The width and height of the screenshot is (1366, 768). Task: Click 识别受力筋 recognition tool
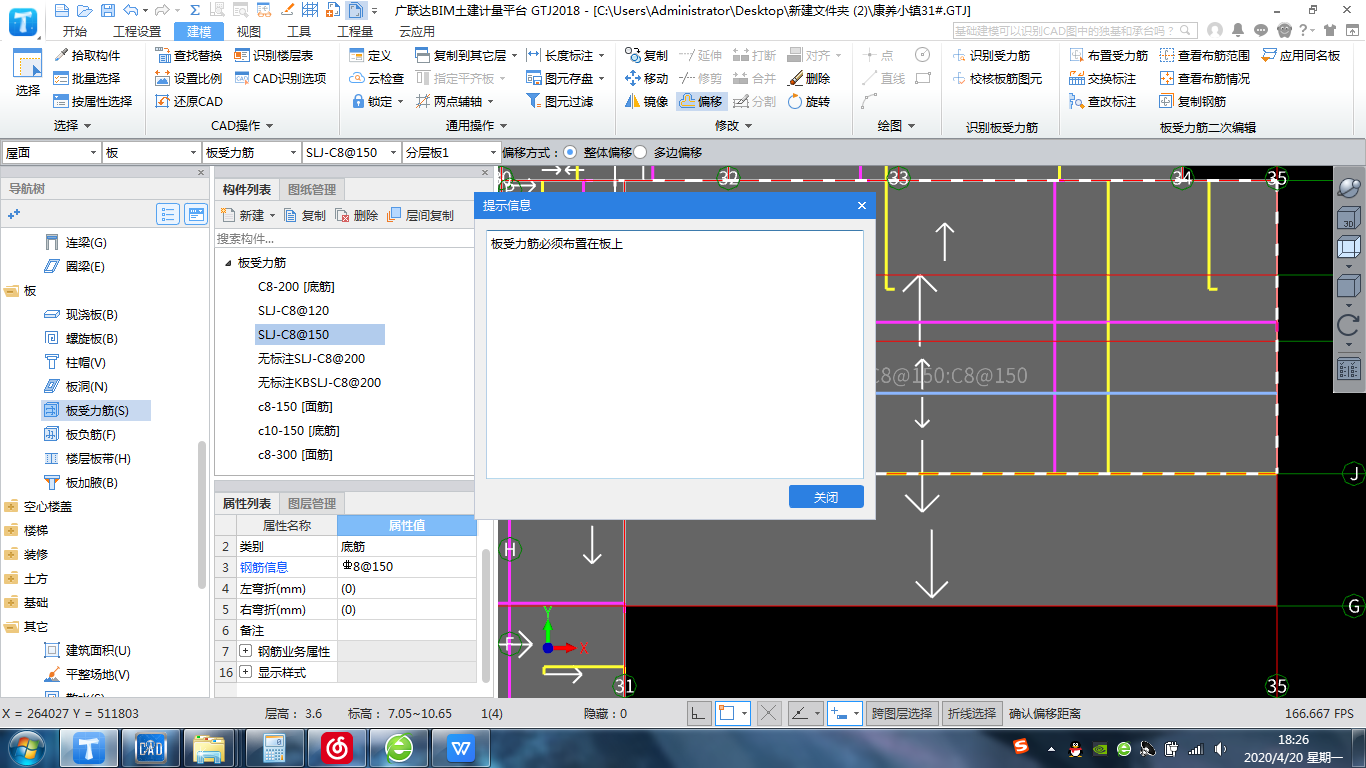(990, 56)
